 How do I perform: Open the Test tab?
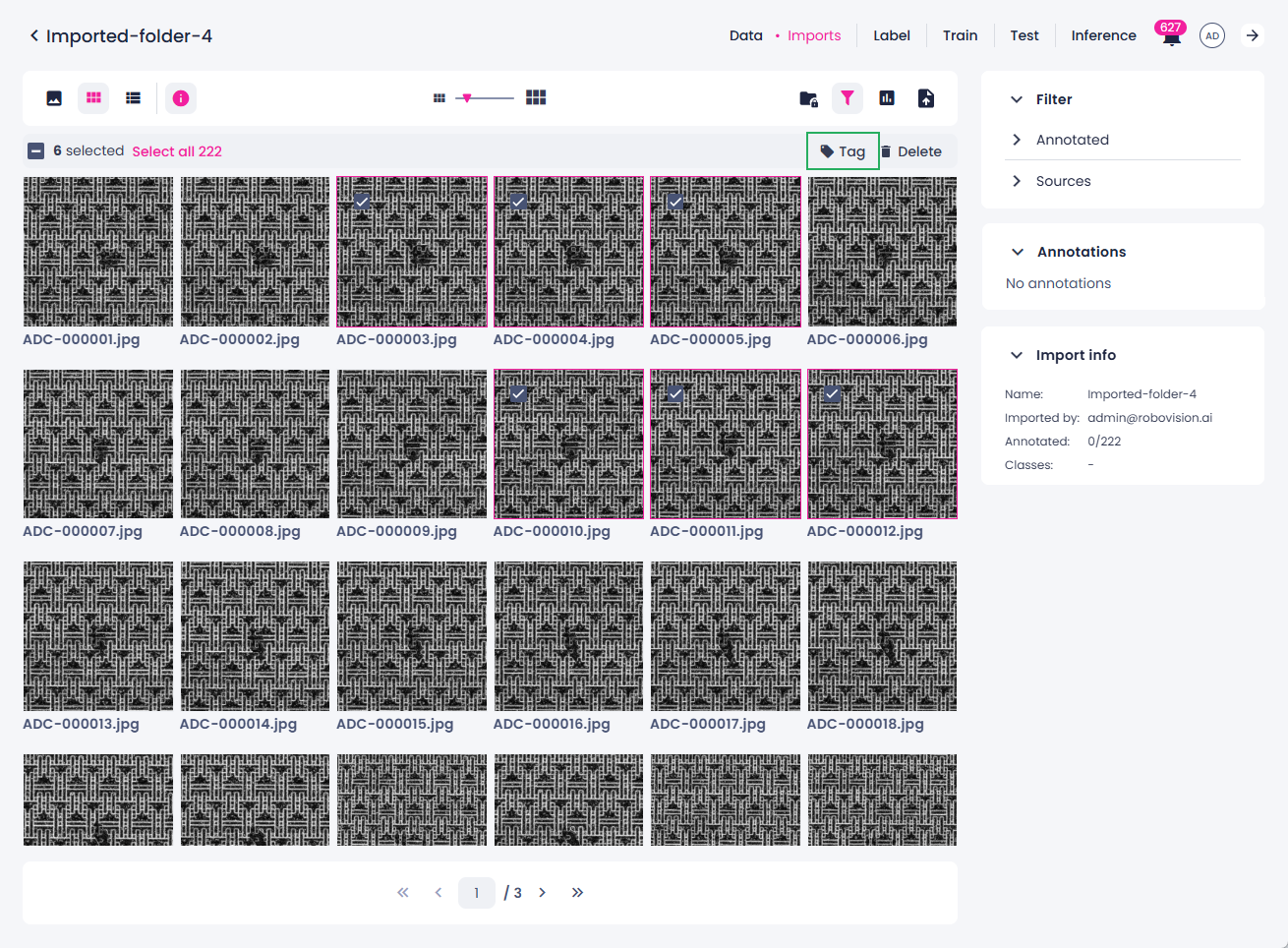point(1025,35)
